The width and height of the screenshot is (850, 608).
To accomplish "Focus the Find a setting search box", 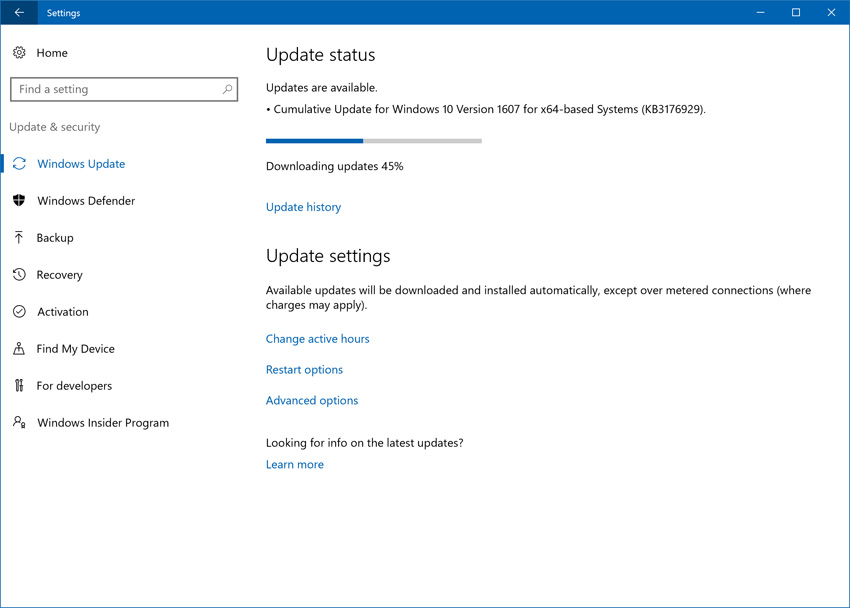I will (115, 89).
